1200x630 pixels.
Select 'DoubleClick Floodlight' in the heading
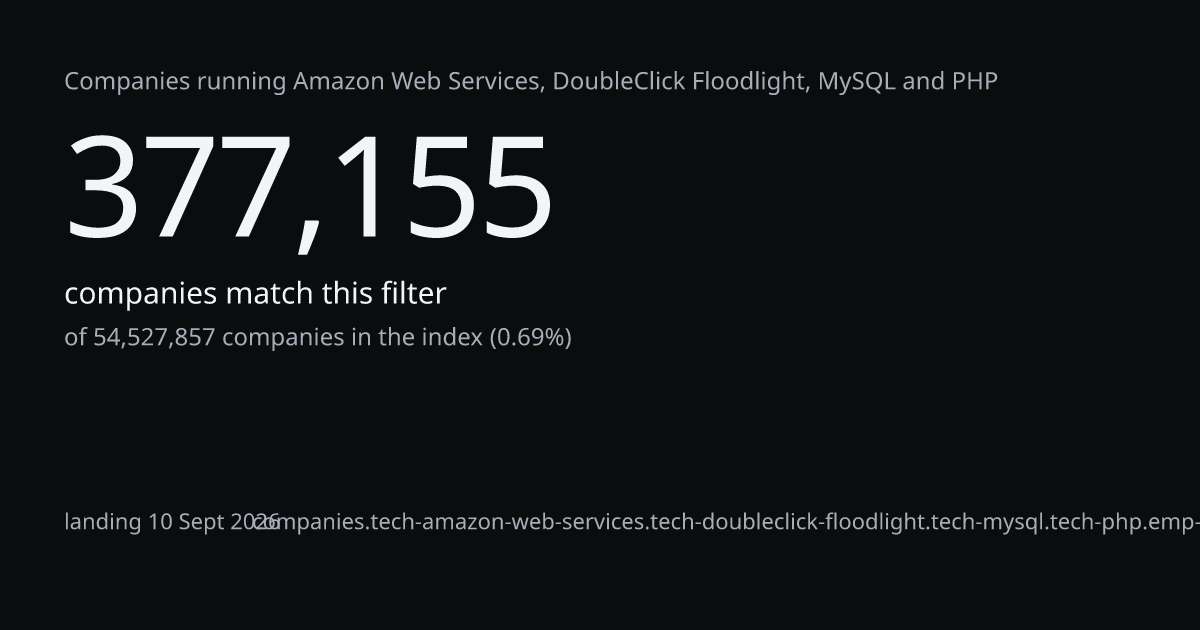680,82
